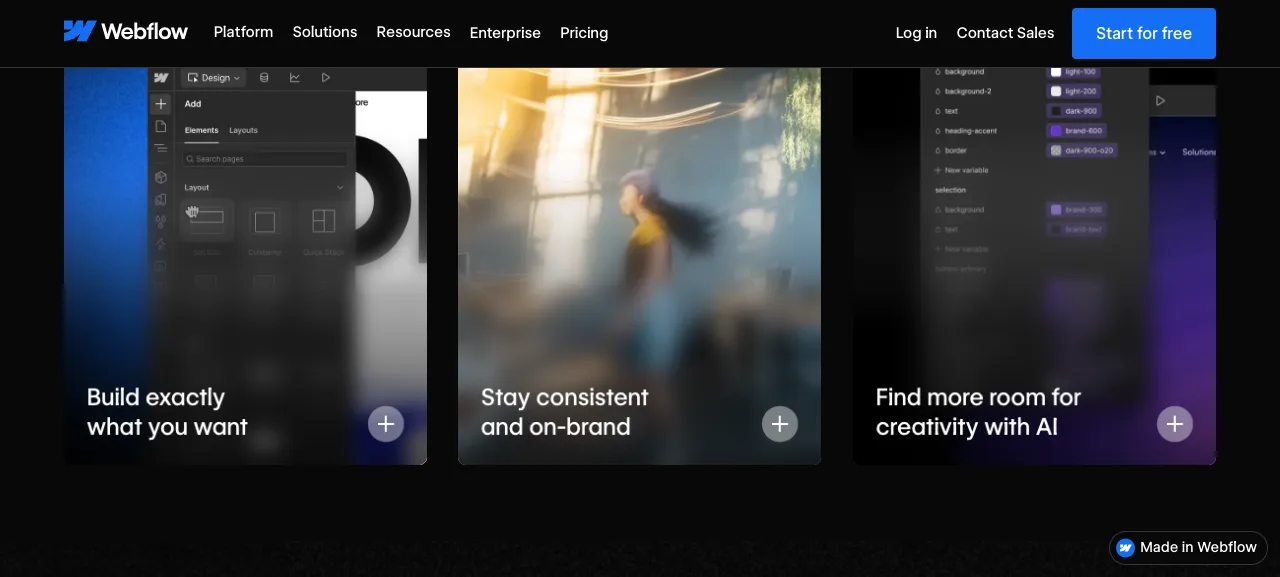Collapse the Layout section chevron
This screenshot has height=577, width=1280.
(x=340, y=187)
